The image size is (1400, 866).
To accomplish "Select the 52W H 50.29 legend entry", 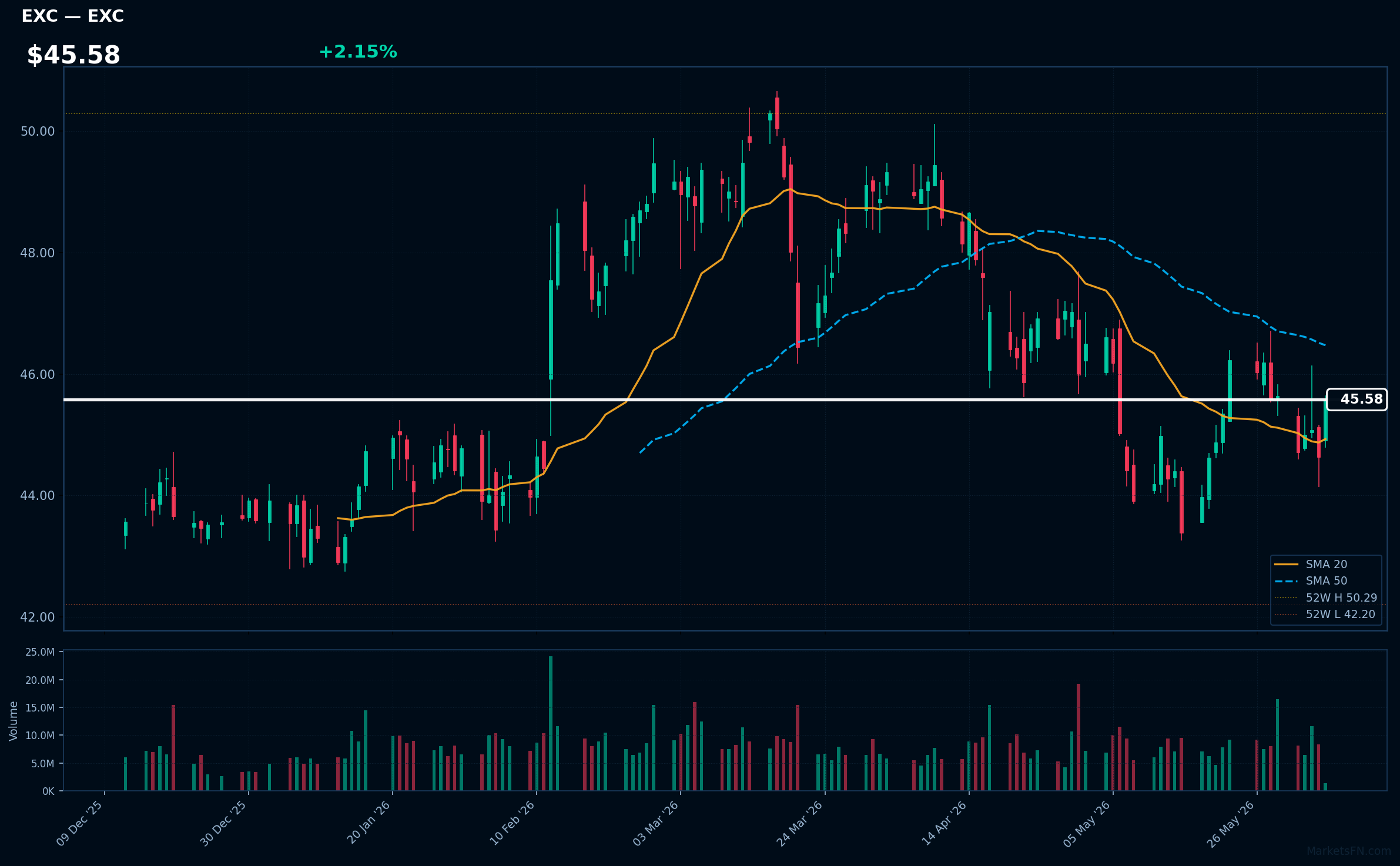I will click(1325, 598).
